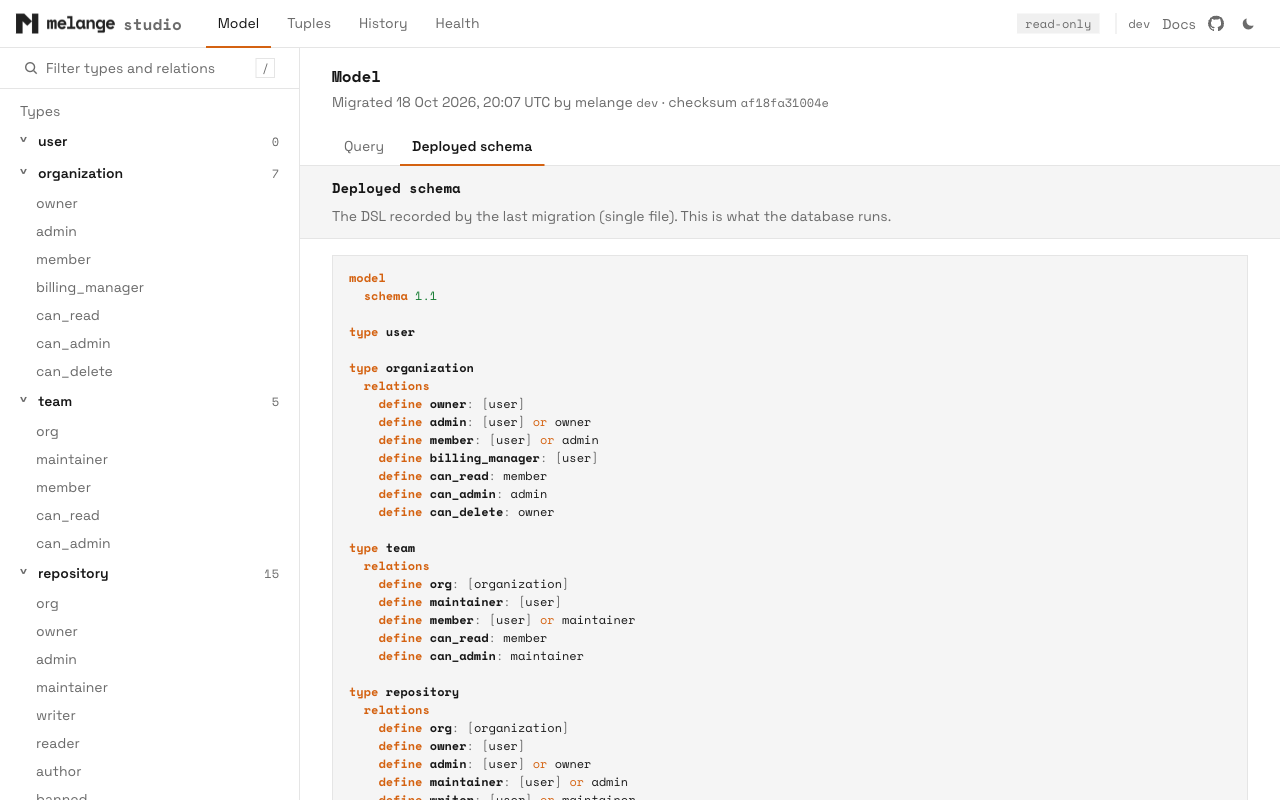Image resolution: width=1280 pixels, height=800 pixels.
Task: Click the 'define can_delete: owner' line
Action: [466, 512]
